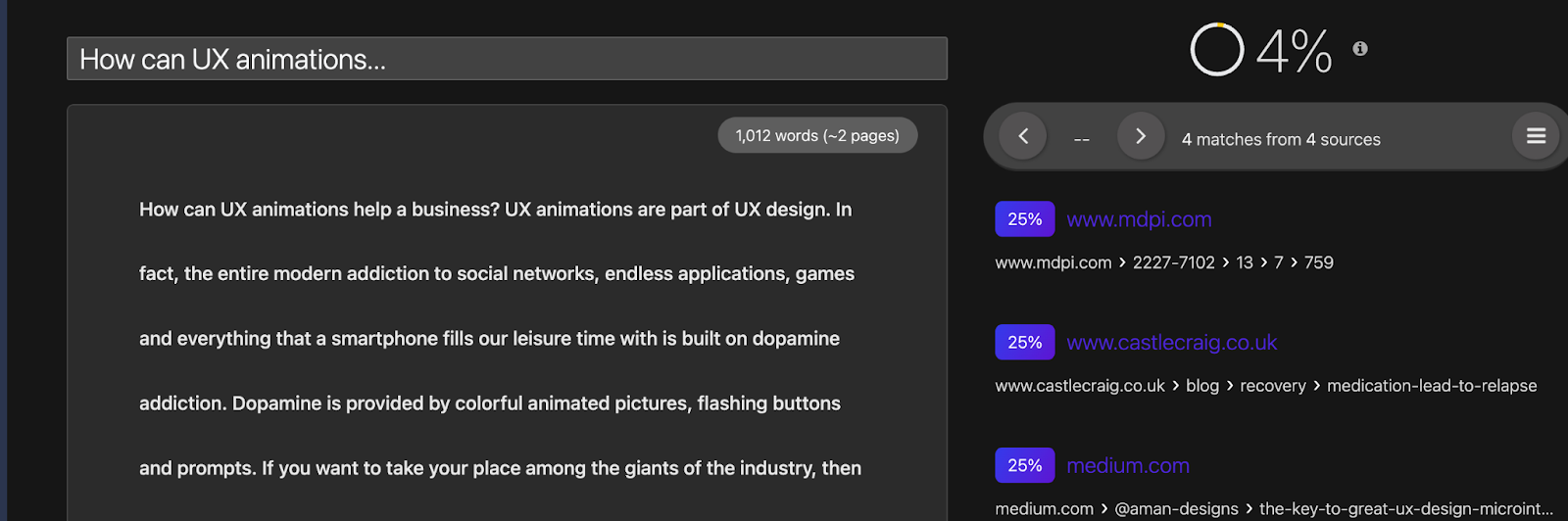Click the 25% badge next to castlecraig.co.uk
The height and width of the screenshot is (521, 1568).
[x=1025, y=343]
